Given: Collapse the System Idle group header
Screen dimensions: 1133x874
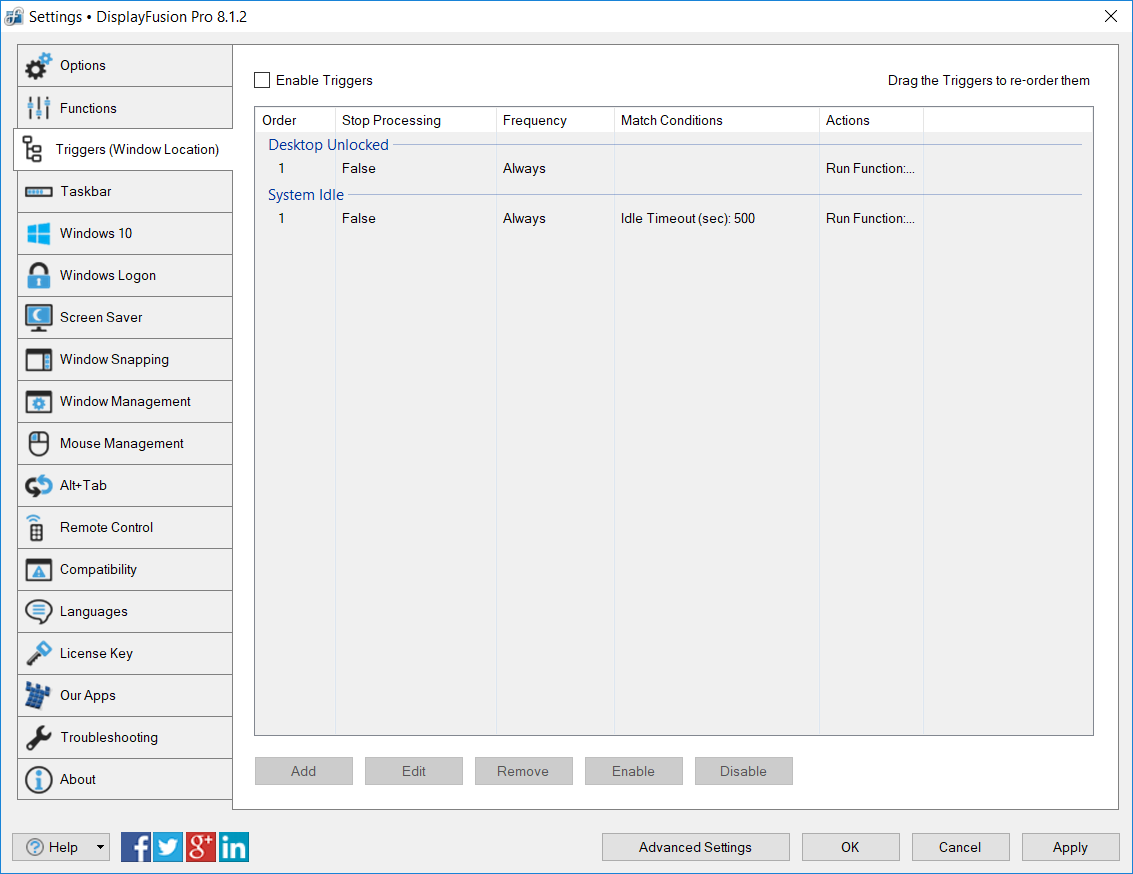Looking at the screenshot, I should tap(305, 195).
